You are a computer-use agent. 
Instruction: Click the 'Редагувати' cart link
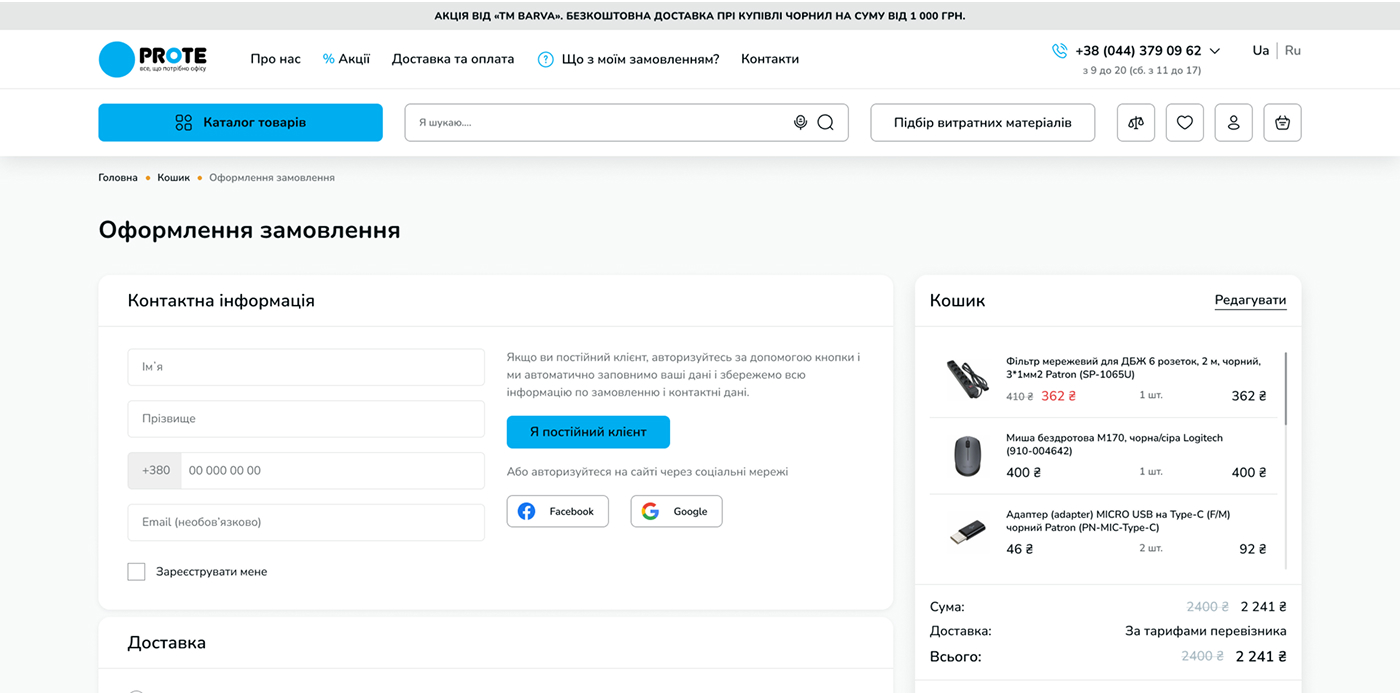pyautogui.click(x=1250, y=300)
